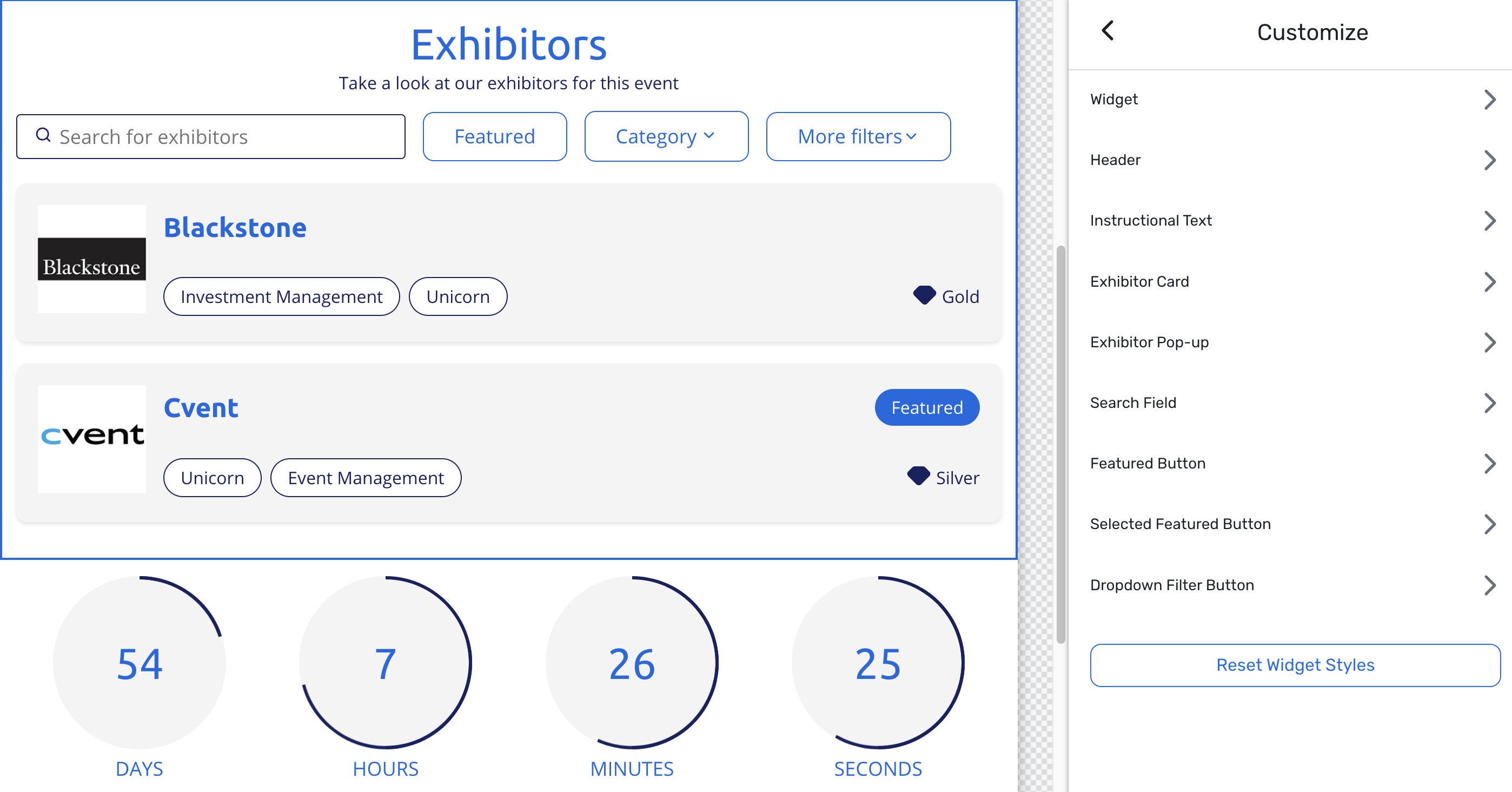Click the Event Management category tag

click(x=366, y=477)
